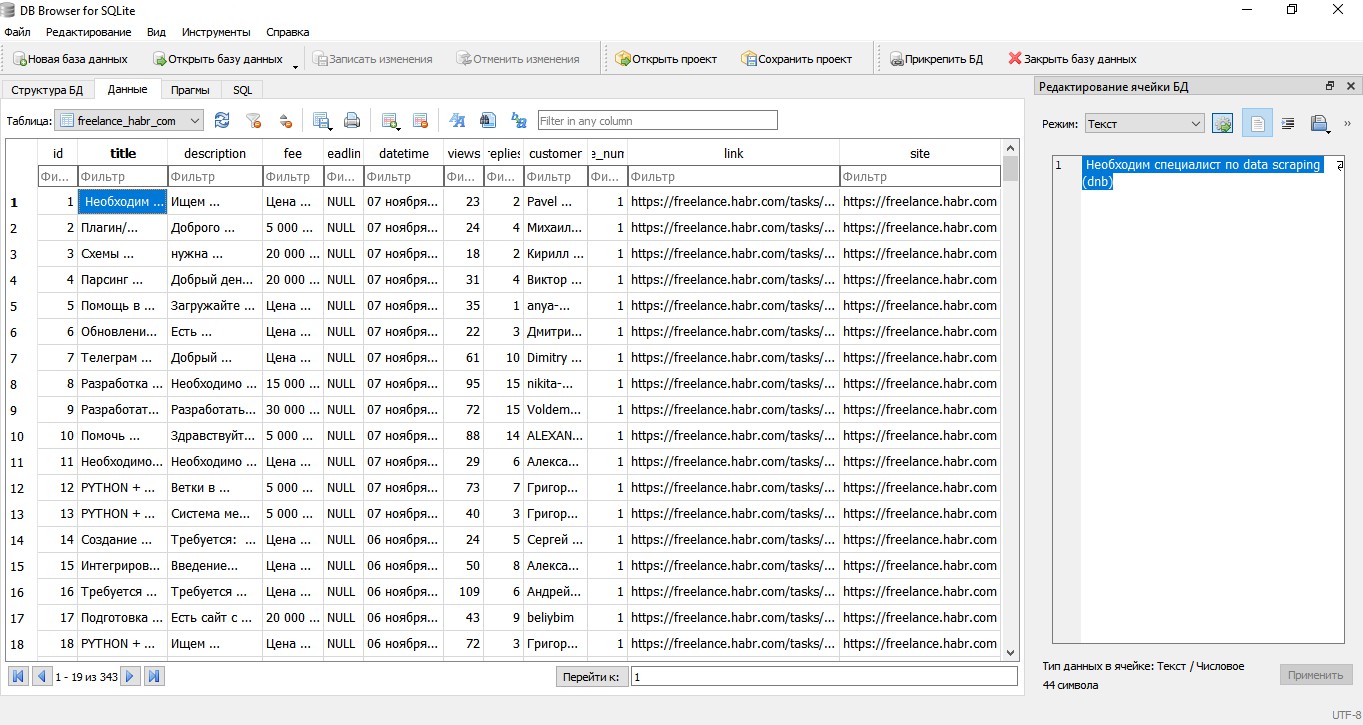The height and width of the screenshot is (725, 1363).
Task: Click the print table icon
Action: [352, 121]
